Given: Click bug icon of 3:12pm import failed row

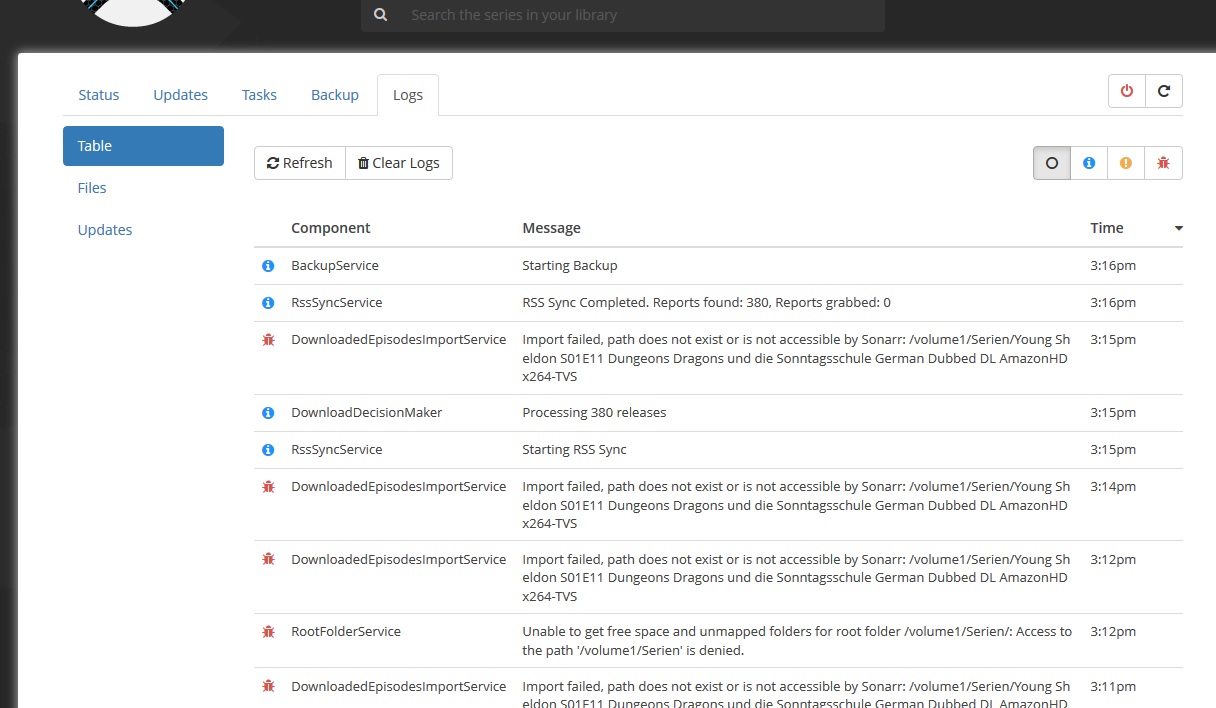Looking at the screenshot, I should pos(268,560).
